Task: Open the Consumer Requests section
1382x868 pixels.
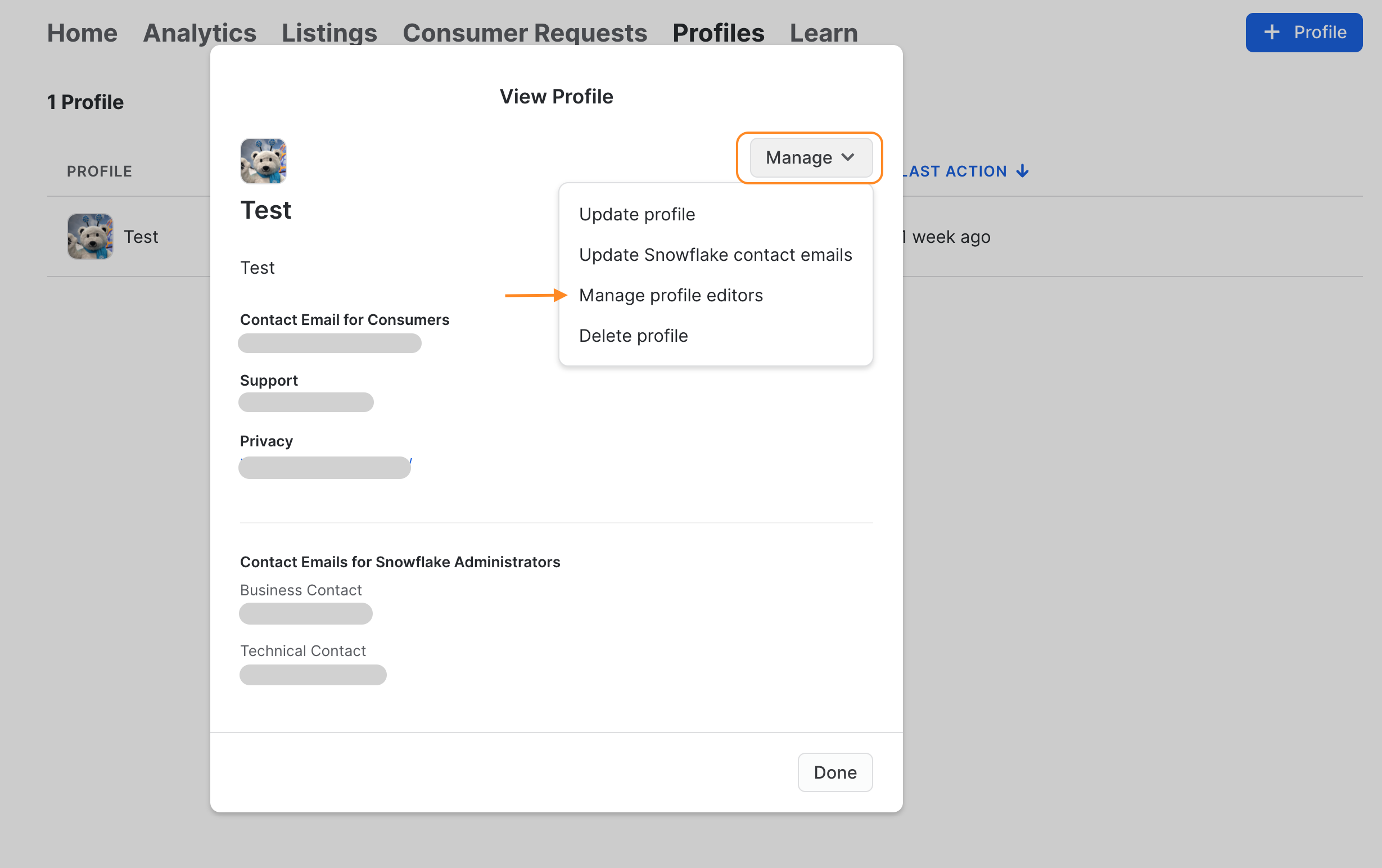Action: tap(525, 33)
